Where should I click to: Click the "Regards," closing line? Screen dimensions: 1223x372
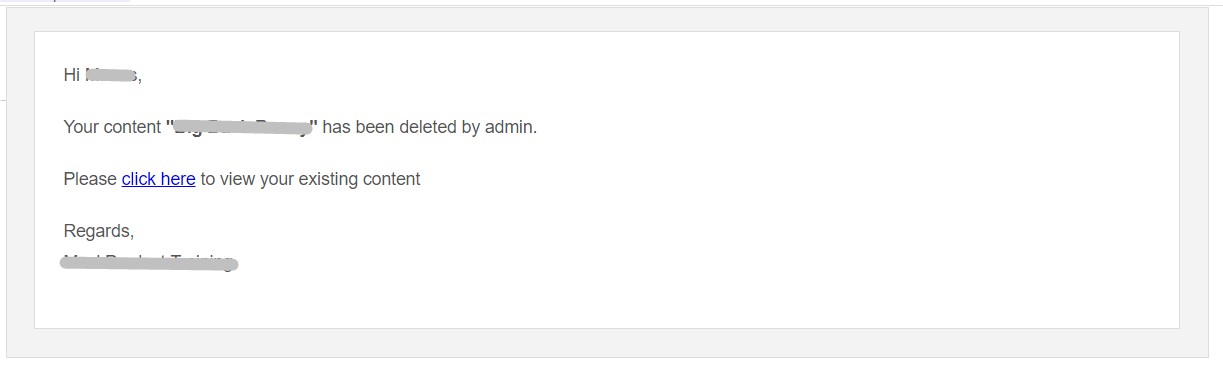[98, 231]
